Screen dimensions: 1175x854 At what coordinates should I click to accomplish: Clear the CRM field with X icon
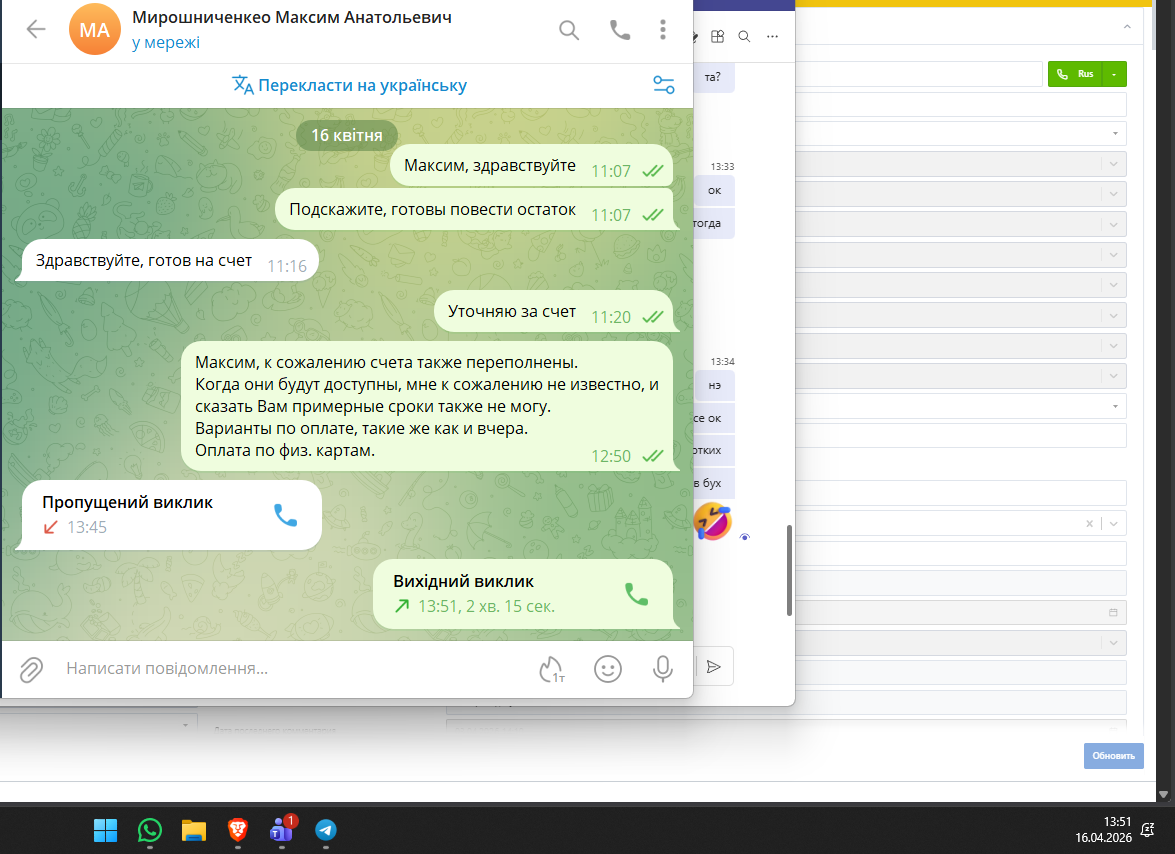1090,524
